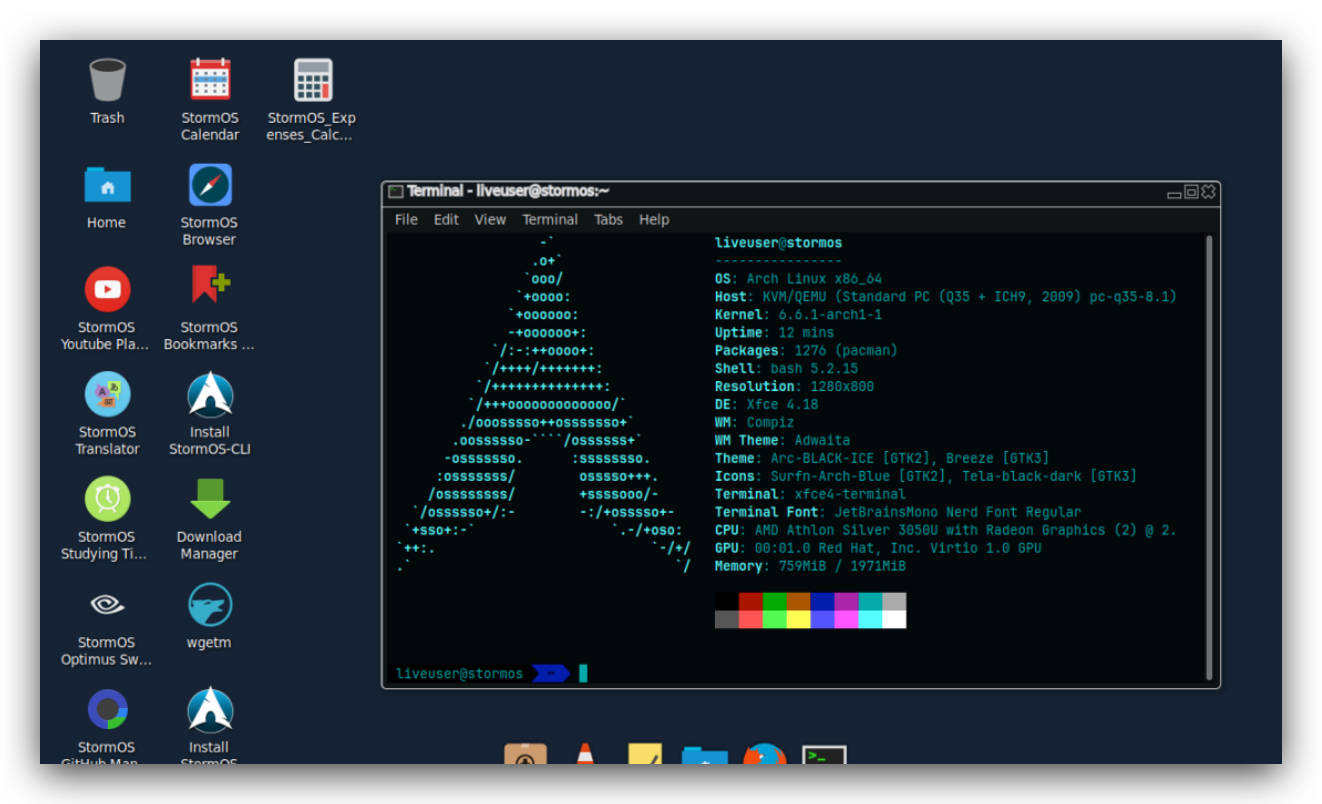Open the Home folder icon
Image resolution: width=1322 pixels, height=804 pixels.
pyautogui.click(x=107, y=184)
